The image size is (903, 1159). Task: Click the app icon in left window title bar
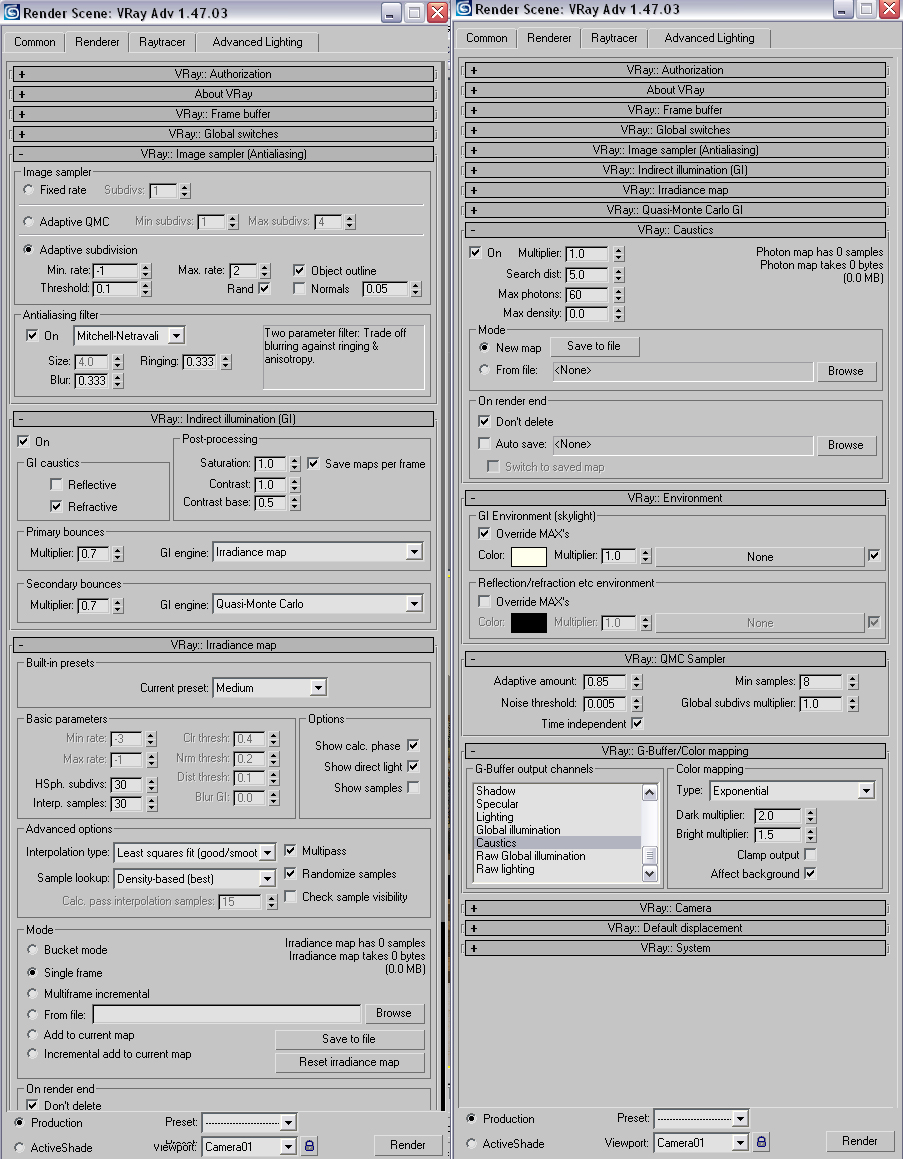click(x=12, y=12)
